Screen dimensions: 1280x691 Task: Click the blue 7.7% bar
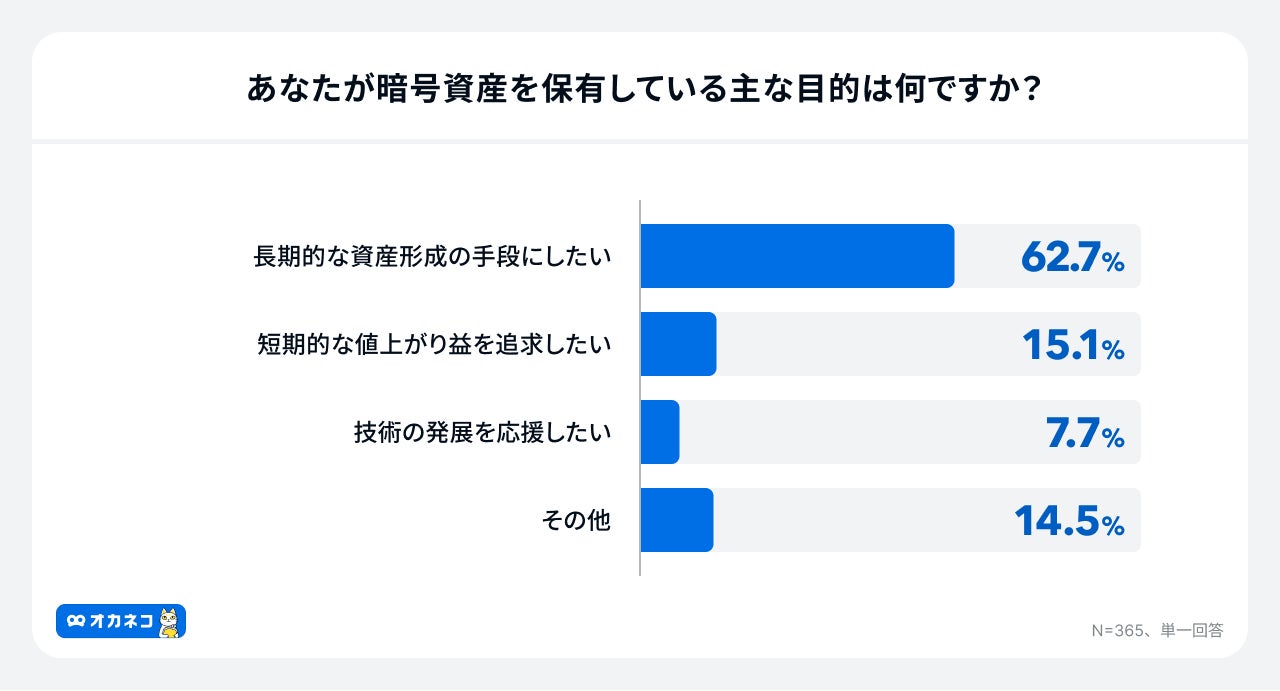659,432
